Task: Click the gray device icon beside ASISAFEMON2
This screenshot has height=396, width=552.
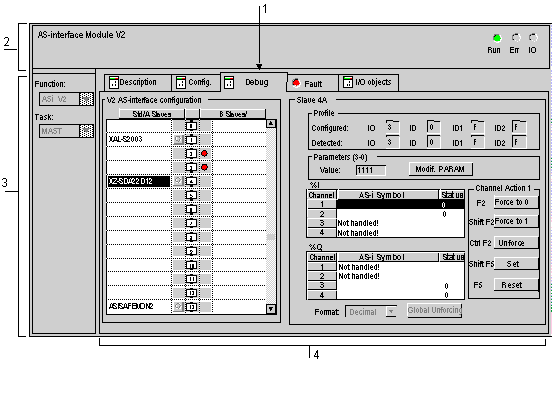Action: pyautogui.click(x=178, y=307)
